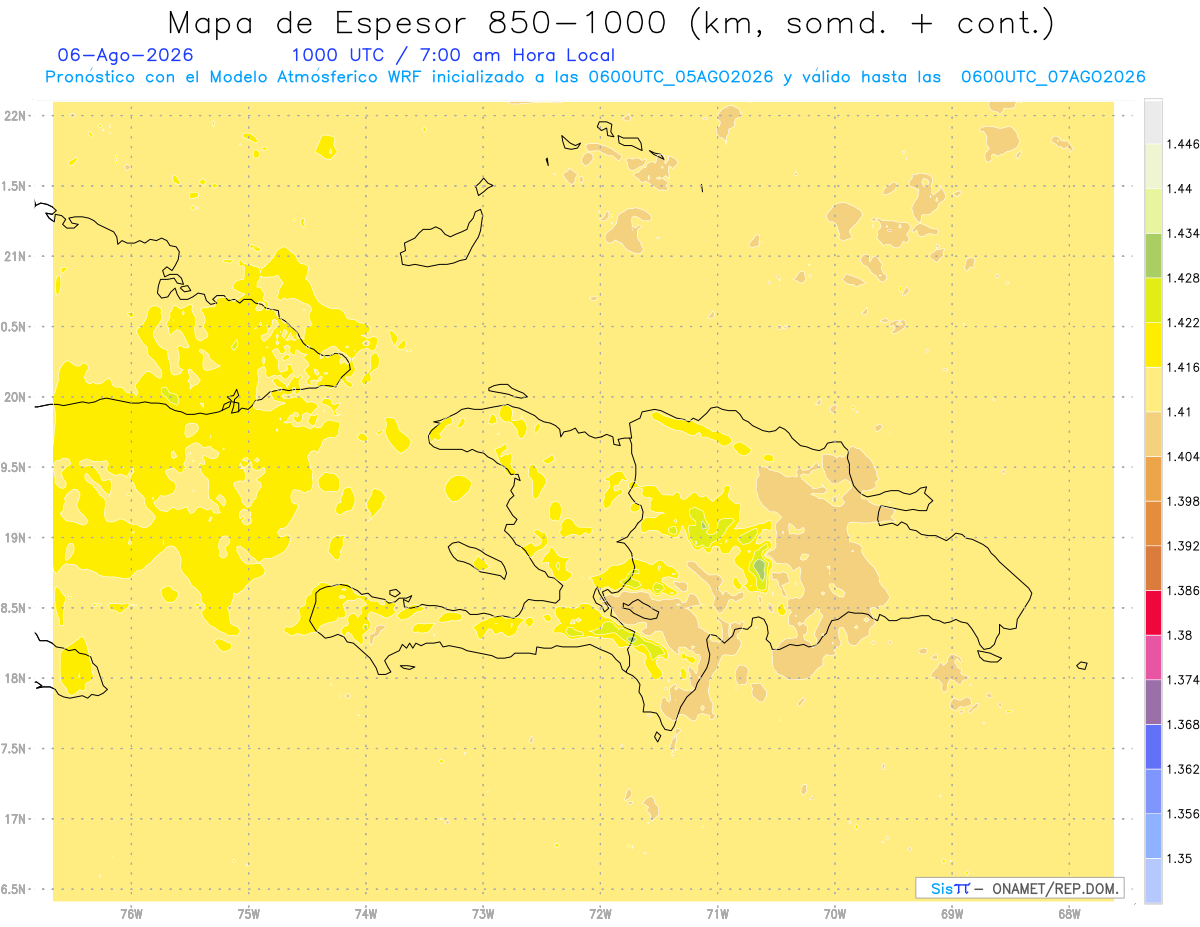
Task: Click the 1.392 colorbar value
Action: (x=1184, y=546)
